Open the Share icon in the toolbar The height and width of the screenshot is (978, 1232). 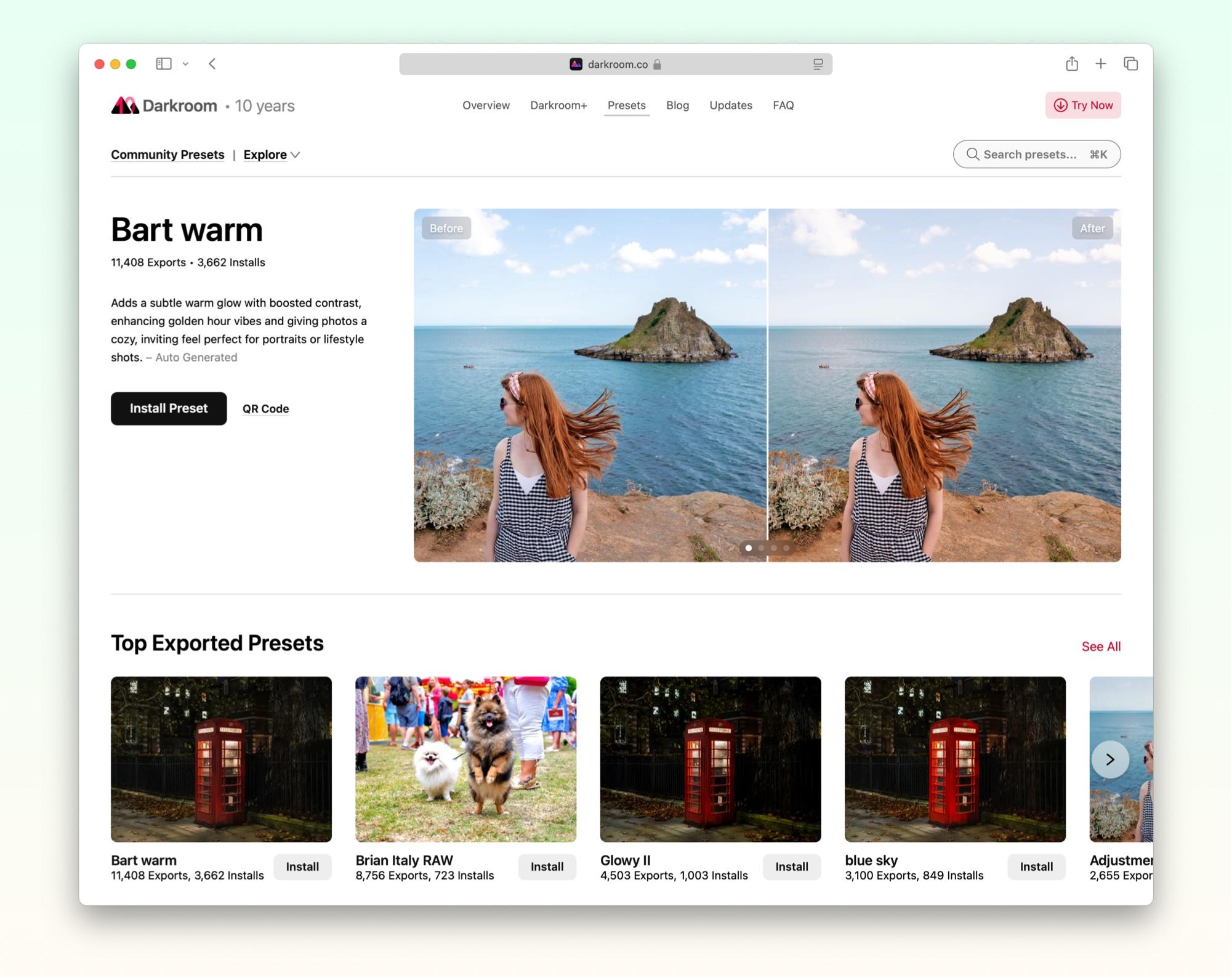pyautogui.click(x=1073, y=63)
